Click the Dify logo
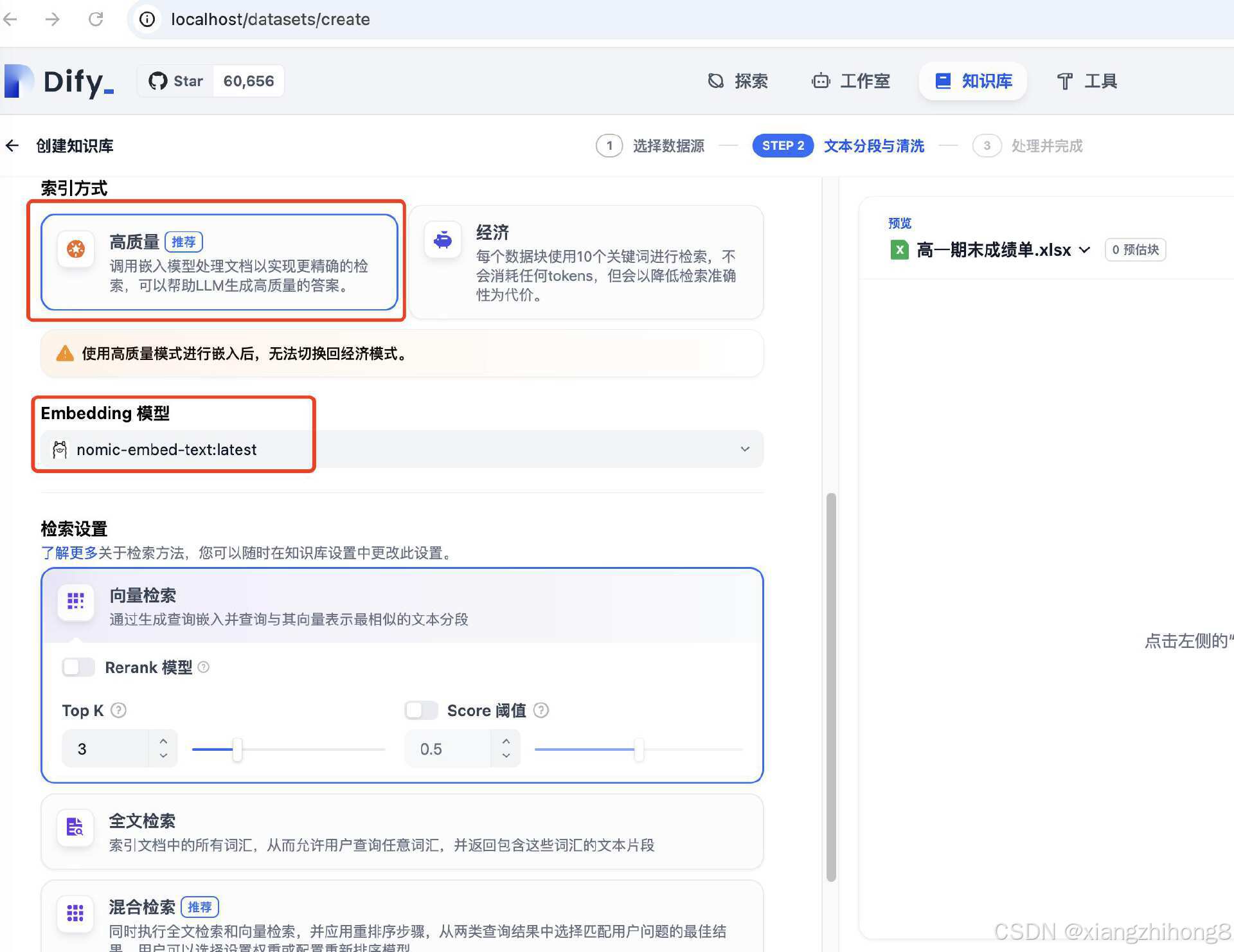The height and width of the screenshot is (952, 1234). pos(59,81)
